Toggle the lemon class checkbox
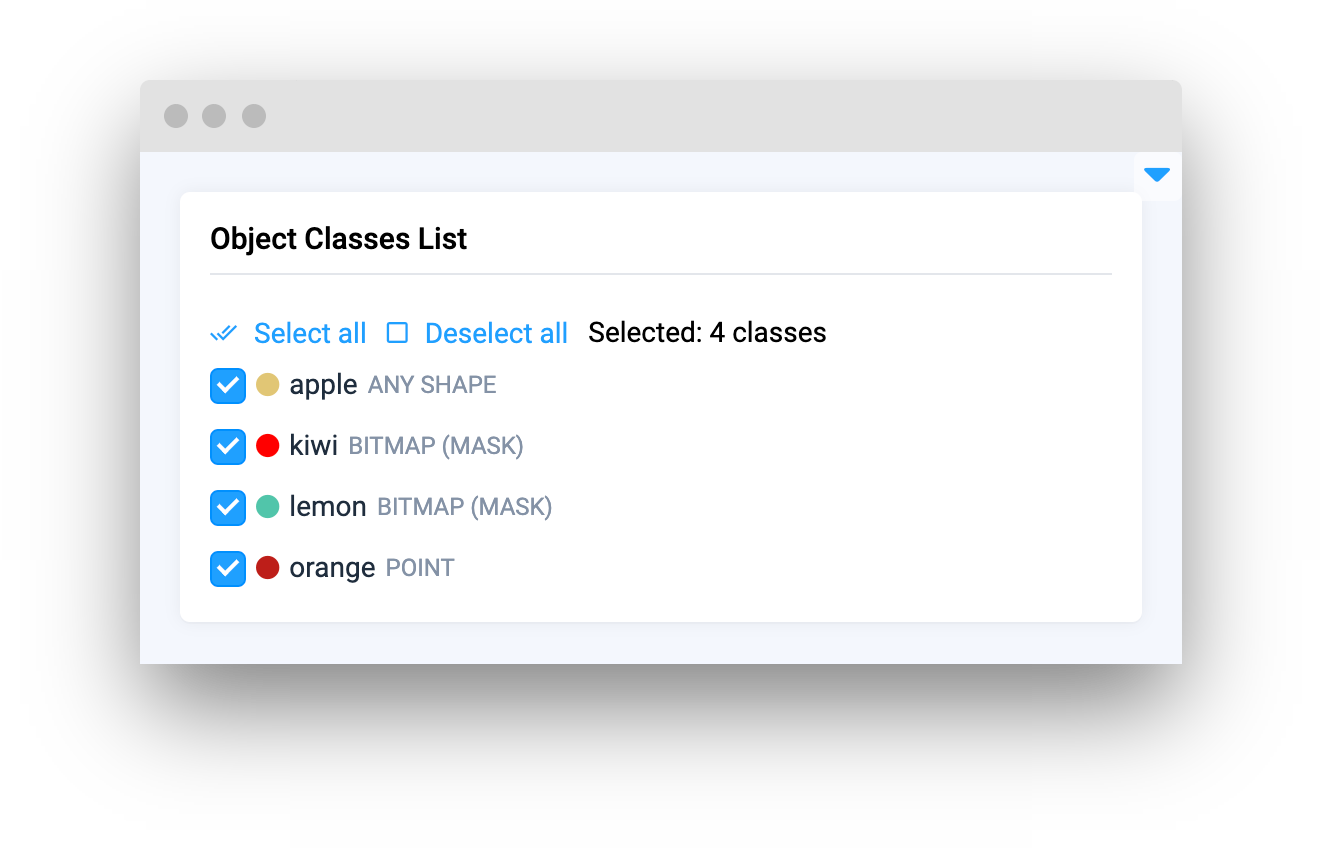 tap(228, 508)
